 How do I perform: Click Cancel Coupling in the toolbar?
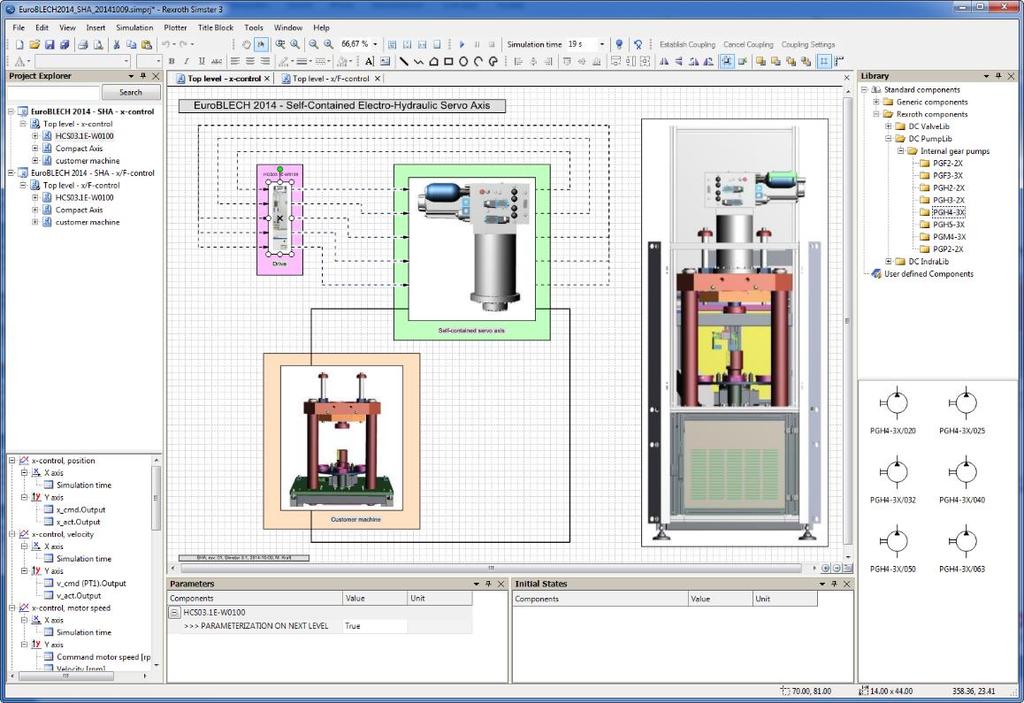[748, 44]
